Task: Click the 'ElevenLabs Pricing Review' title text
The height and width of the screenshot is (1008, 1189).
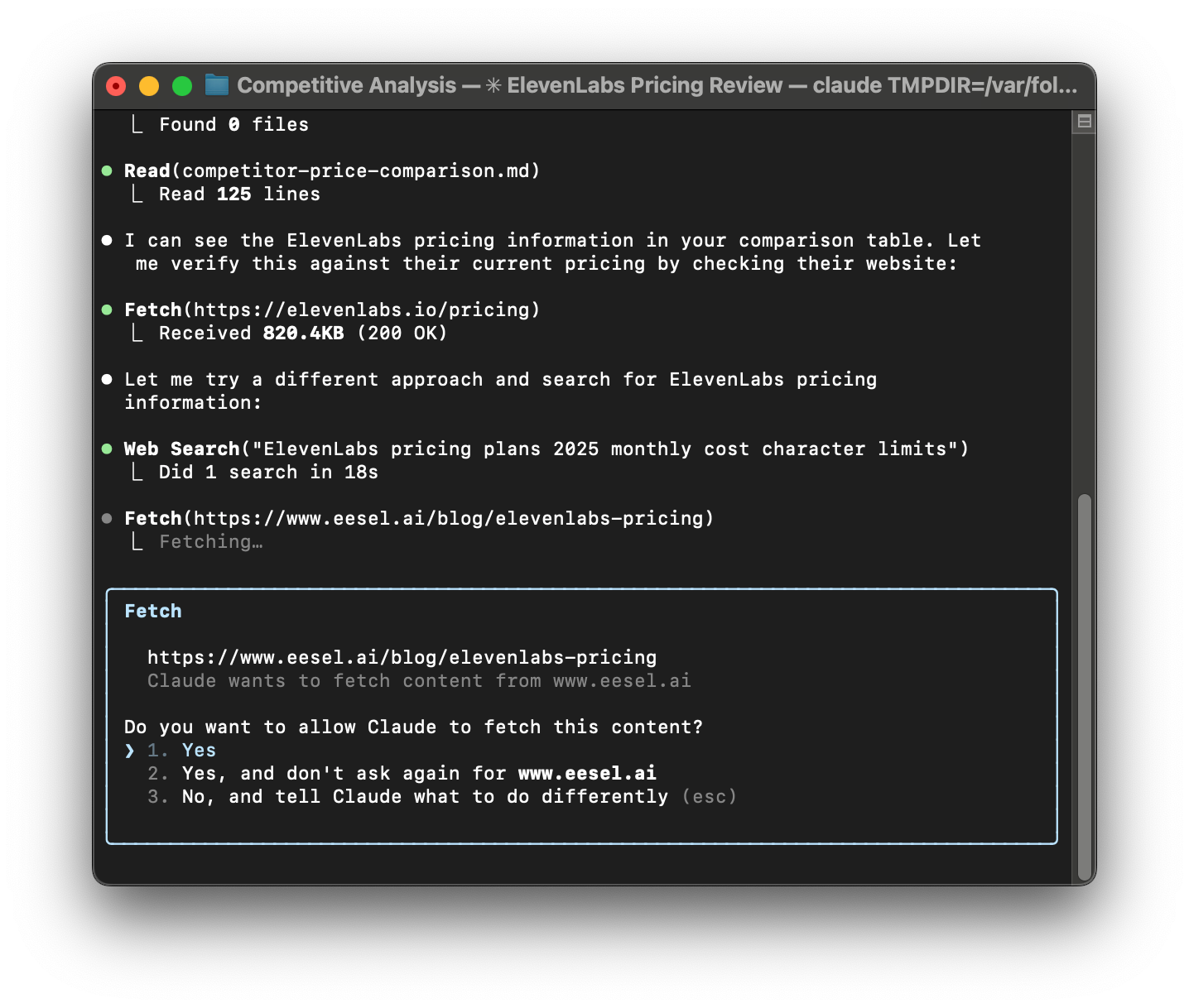Action: pos(642,84)
